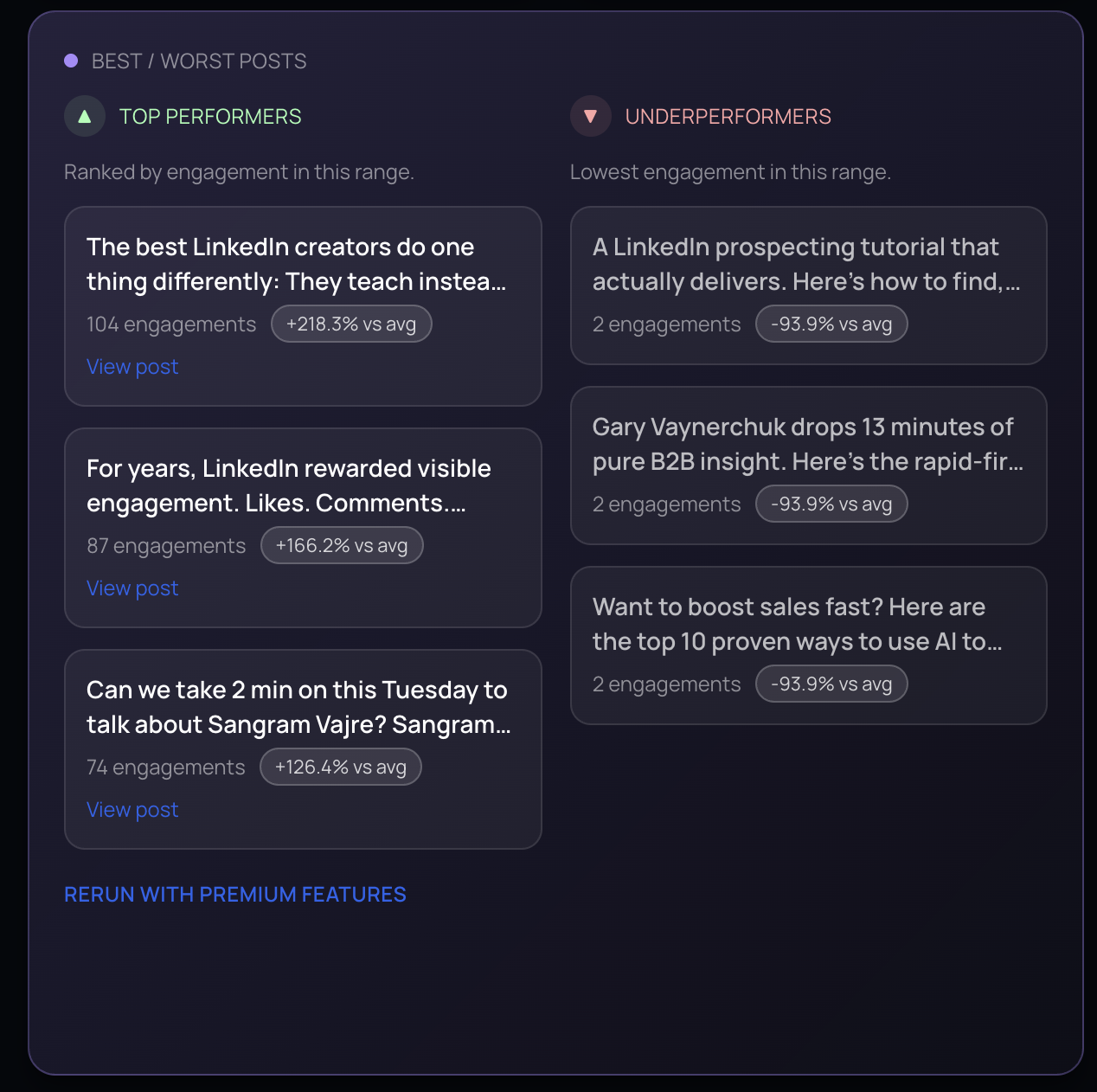Select the LinkedIn prospecting tutorial post title
This screenshot has height=1092, width=1097.
click(806, 265)
